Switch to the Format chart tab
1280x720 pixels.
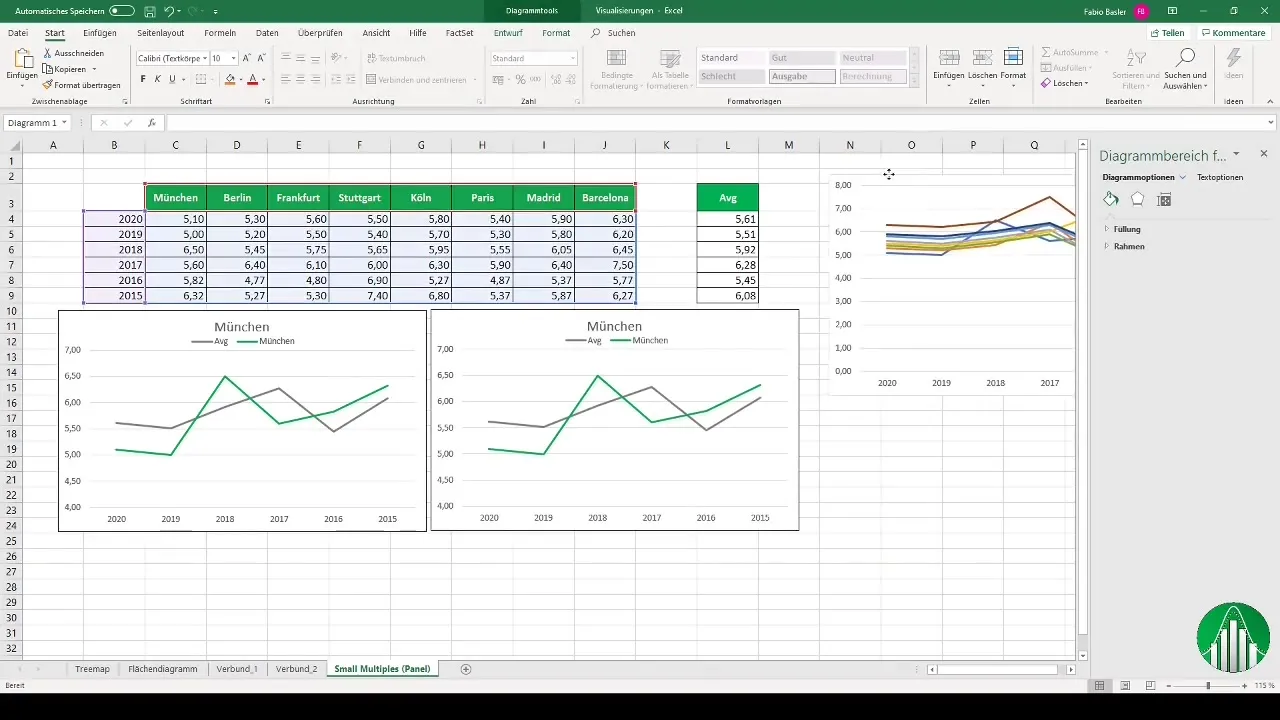click(x=556, y=33)
